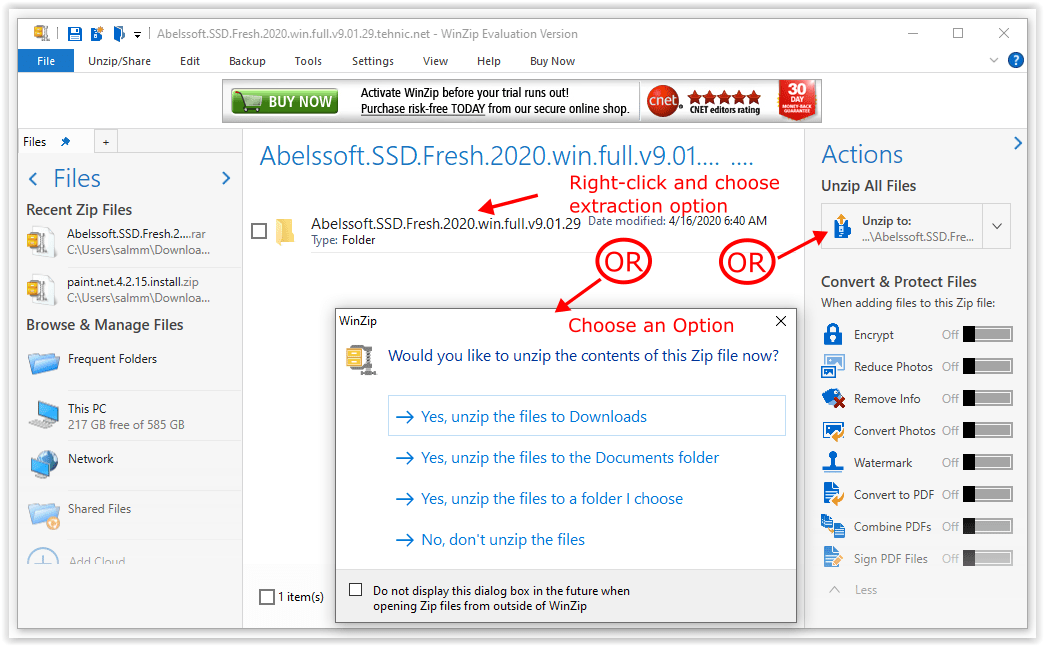Click the Purchase risk-free TODAY link
Screen dimensions: 1044x646
(423, 109)
